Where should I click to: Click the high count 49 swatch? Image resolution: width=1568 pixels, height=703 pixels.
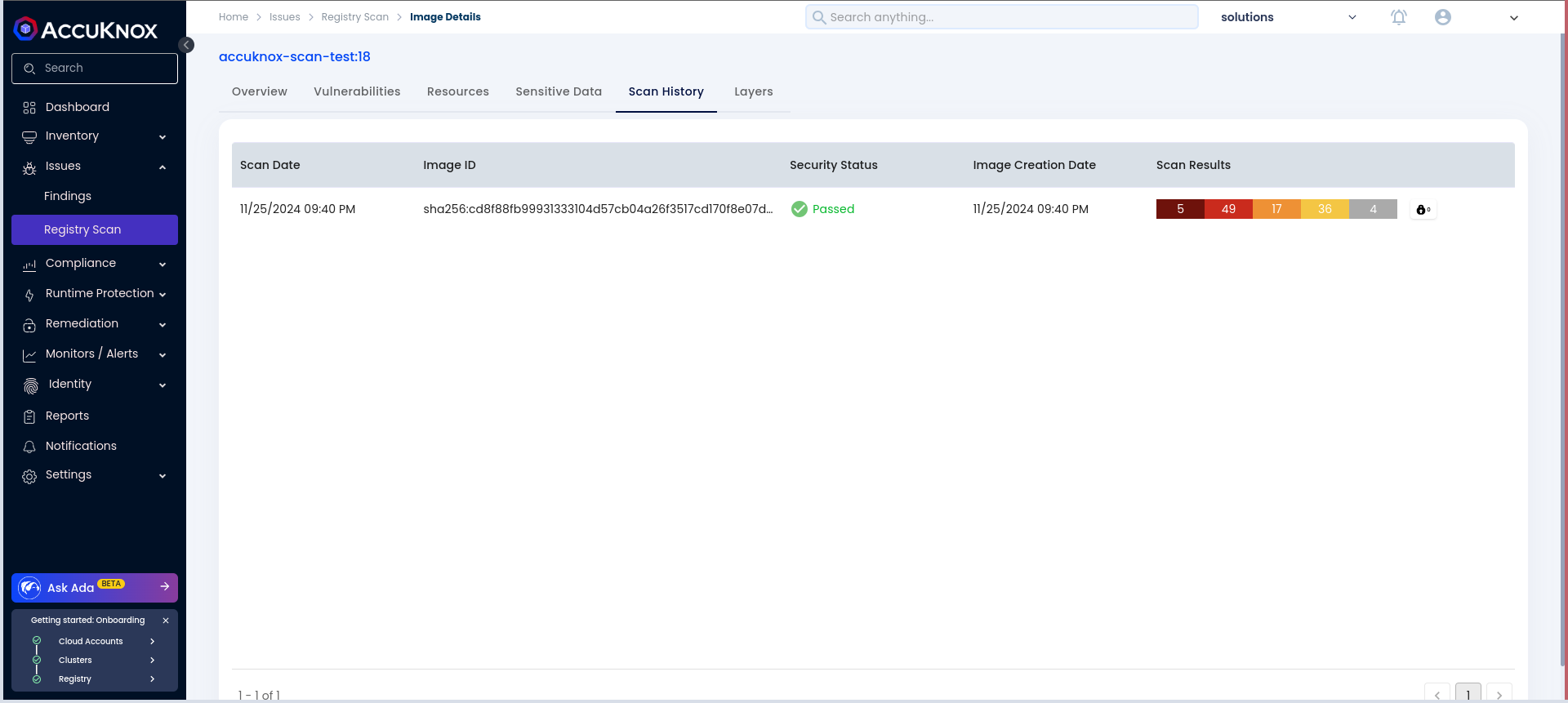click(x=1228, y=210)
